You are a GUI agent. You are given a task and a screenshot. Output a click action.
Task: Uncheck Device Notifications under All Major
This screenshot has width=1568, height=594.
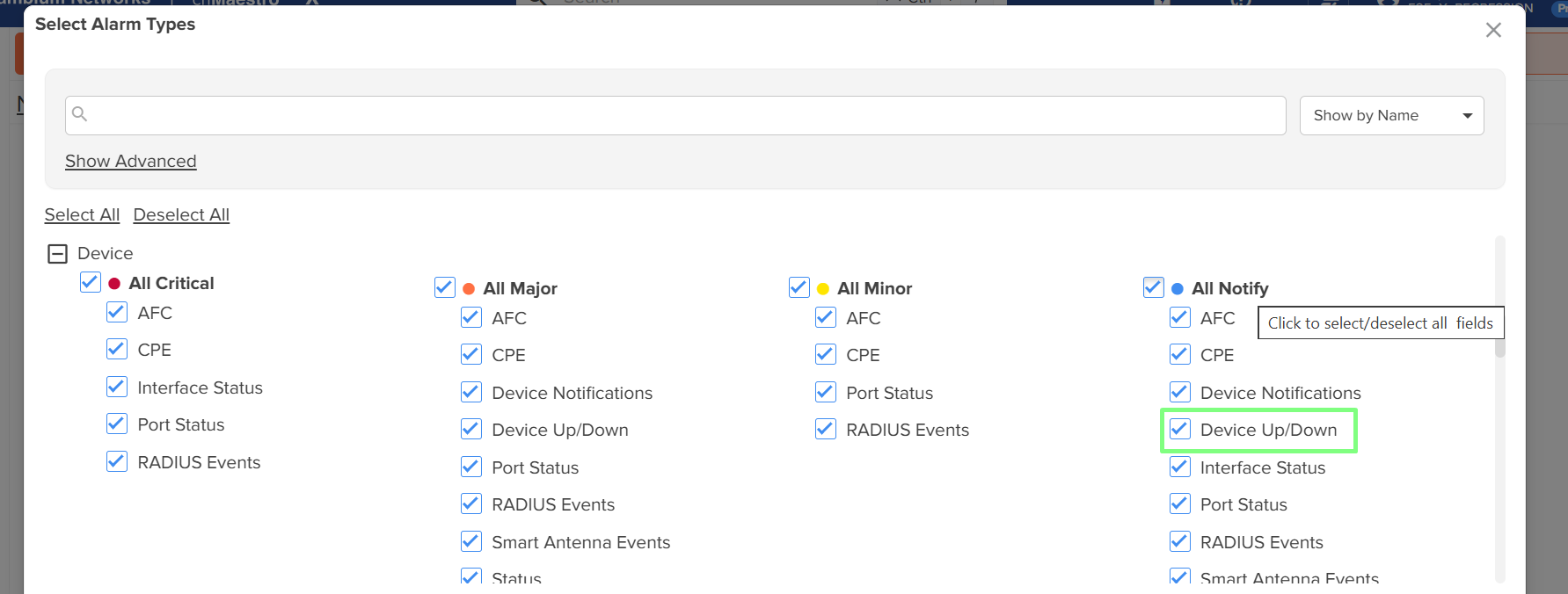tap(471, 393)
